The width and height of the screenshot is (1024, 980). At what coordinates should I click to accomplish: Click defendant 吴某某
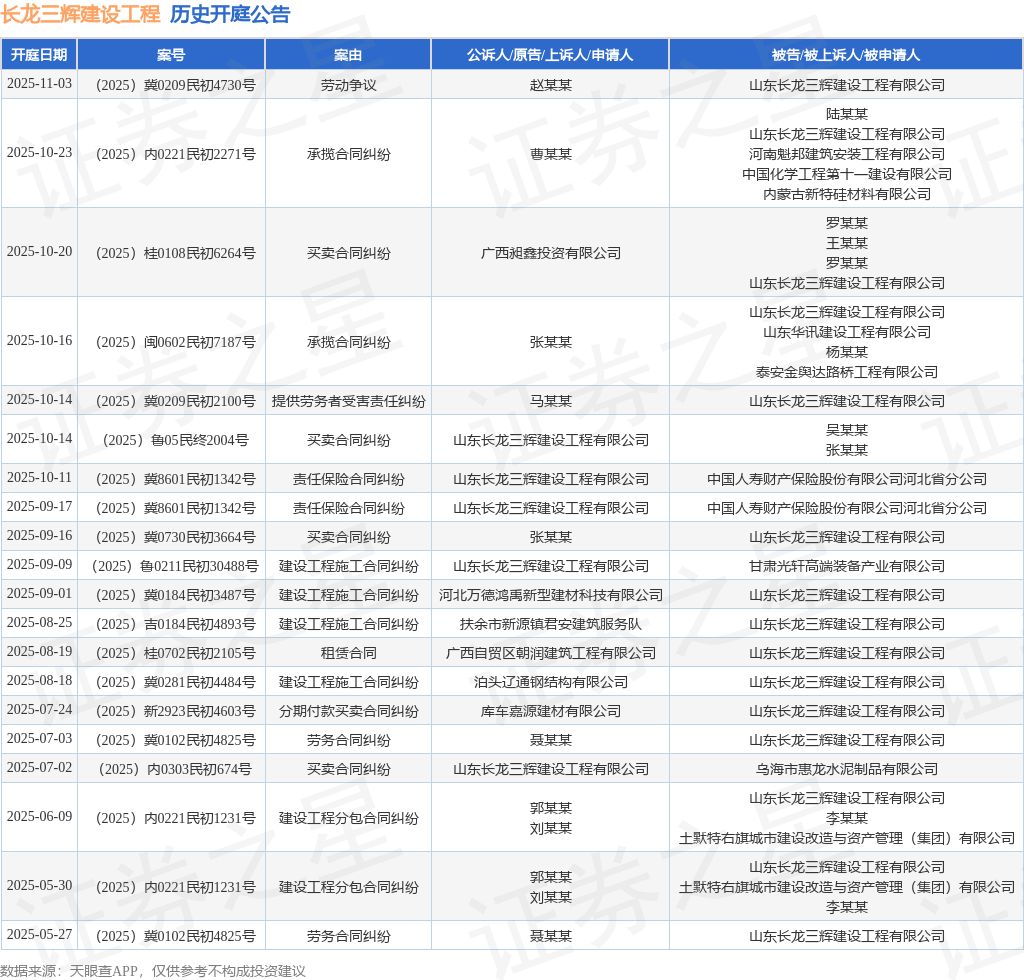tap(846, 430)
